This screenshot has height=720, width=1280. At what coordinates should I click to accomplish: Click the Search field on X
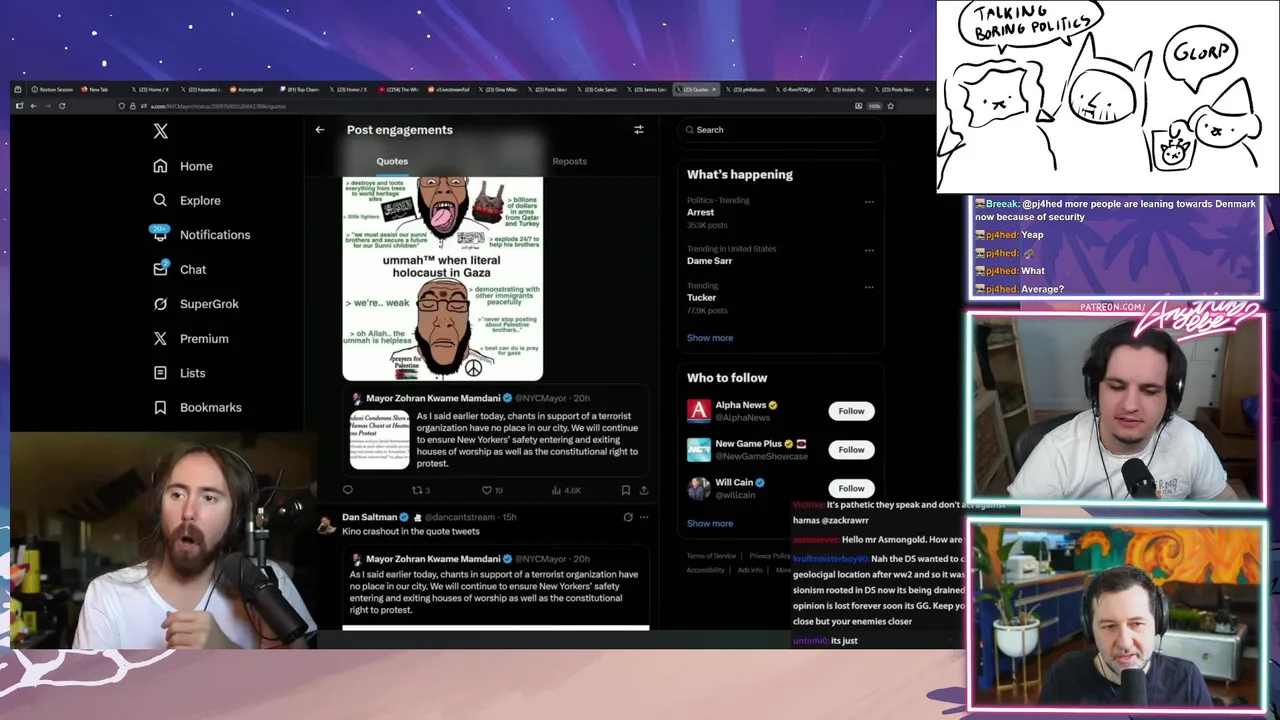tap(780, 129)
